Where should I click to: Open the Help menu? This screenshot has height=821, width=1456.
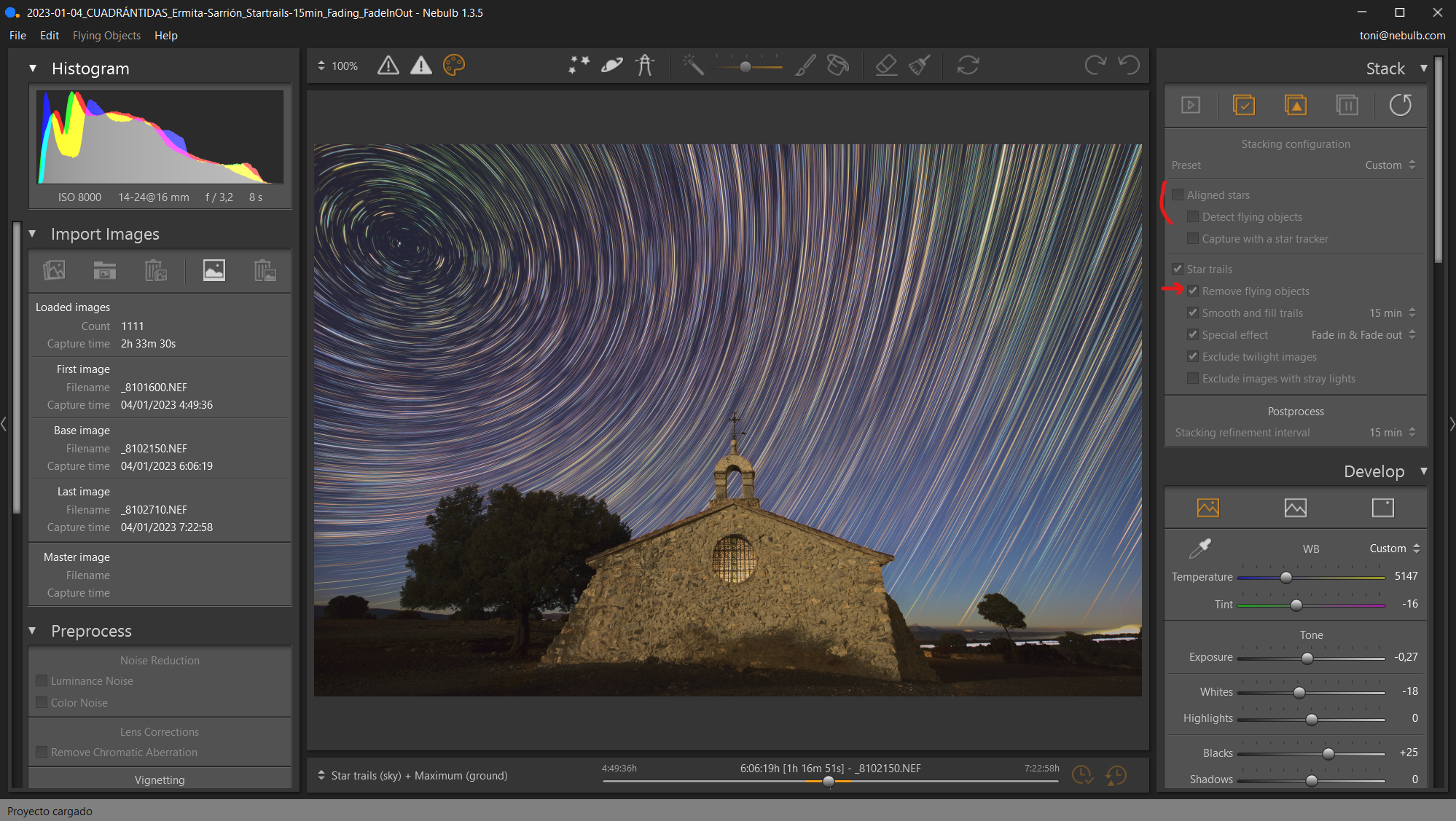[x=165, y=35]
